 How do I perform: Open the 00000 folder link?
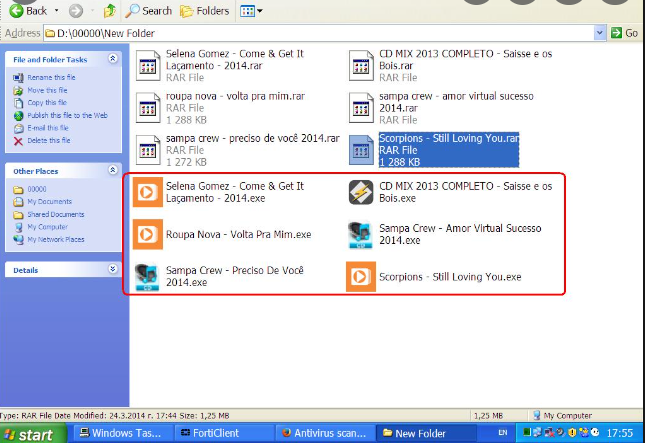coord(37,189)
